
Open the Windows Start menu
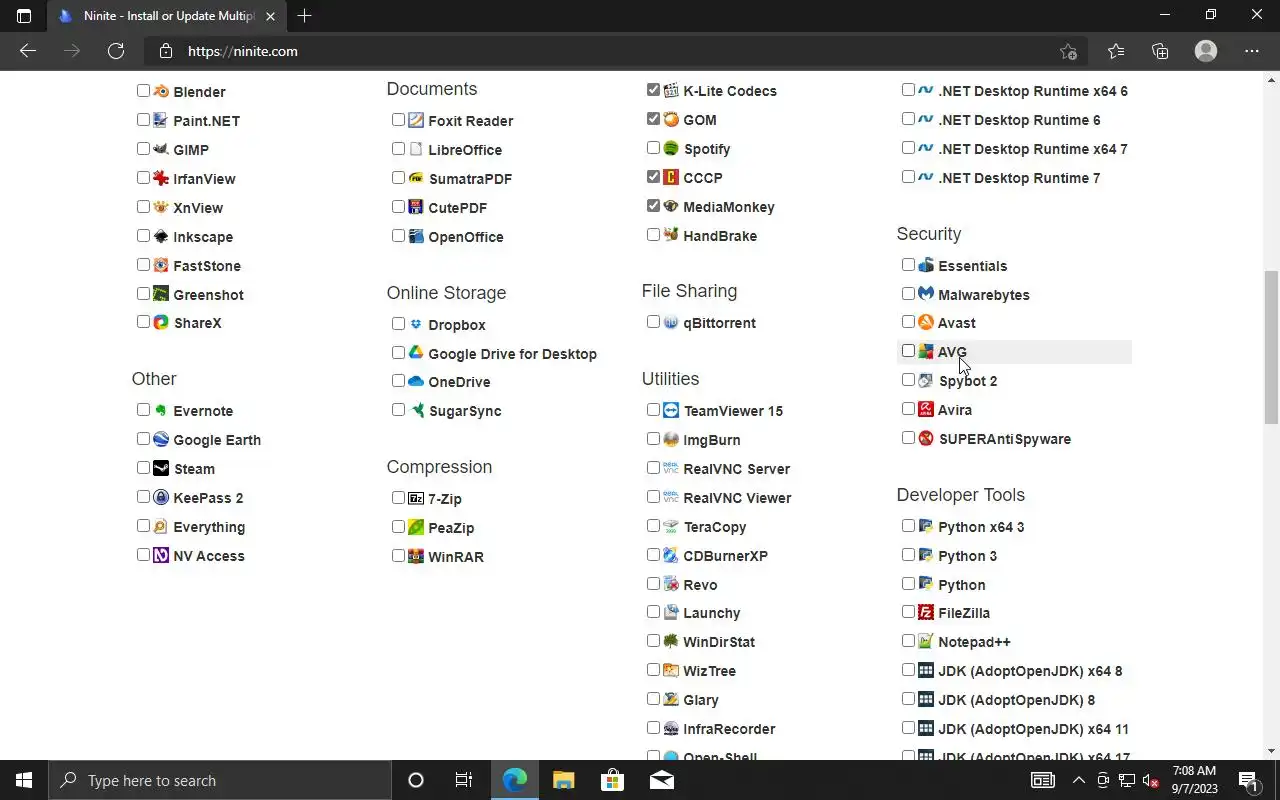coord(24,780)
